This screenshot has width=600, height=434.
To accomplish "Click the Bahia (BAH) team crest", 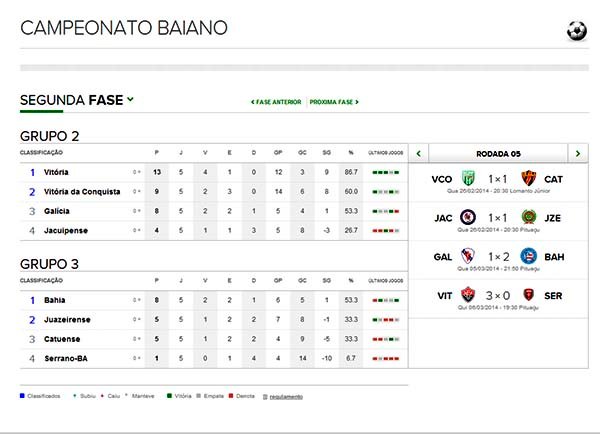I will click(529, 256).
